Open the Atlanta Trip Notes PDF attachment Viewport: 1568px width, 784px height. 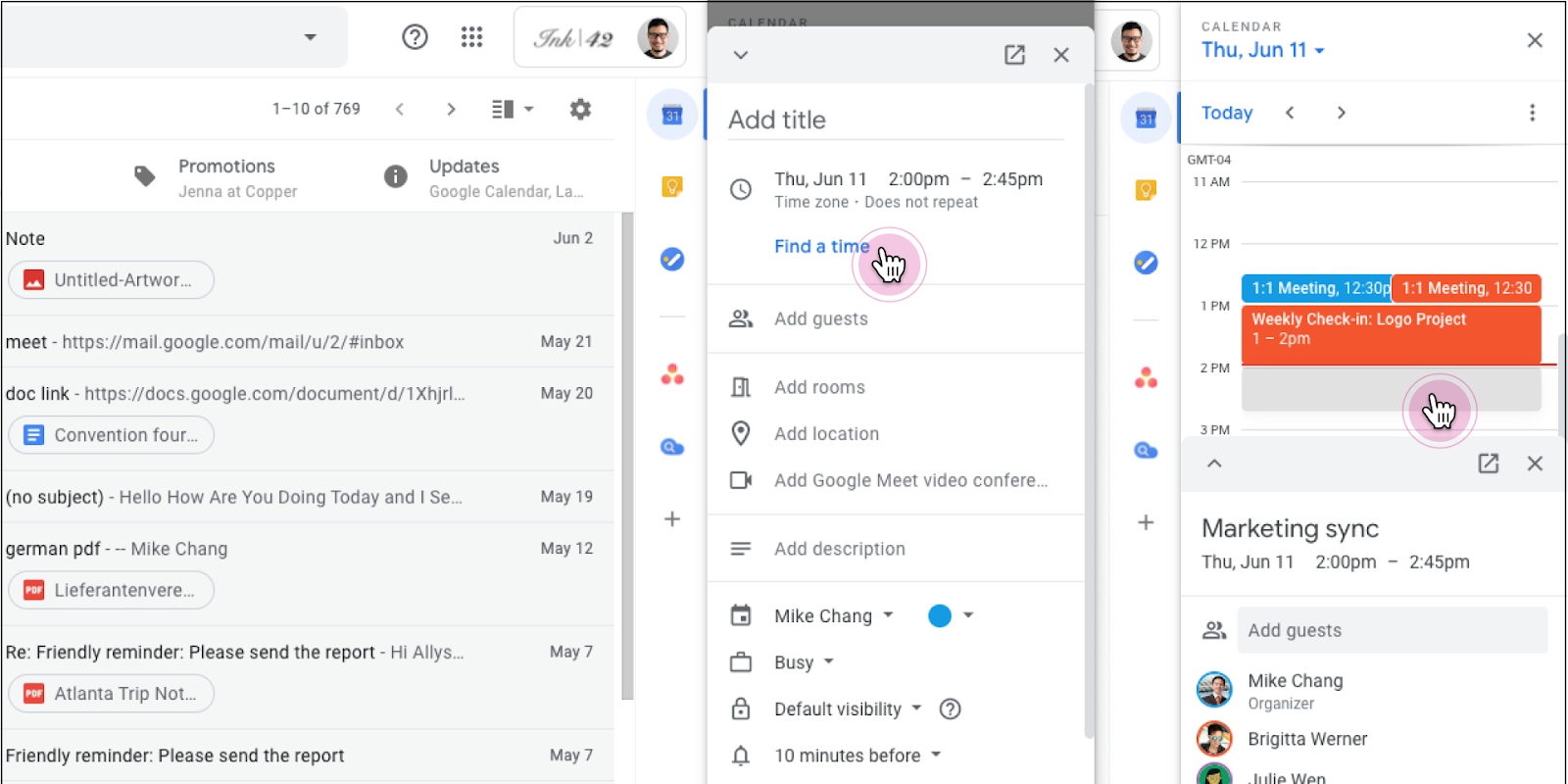pyautogui.click(x=111, y=694)
